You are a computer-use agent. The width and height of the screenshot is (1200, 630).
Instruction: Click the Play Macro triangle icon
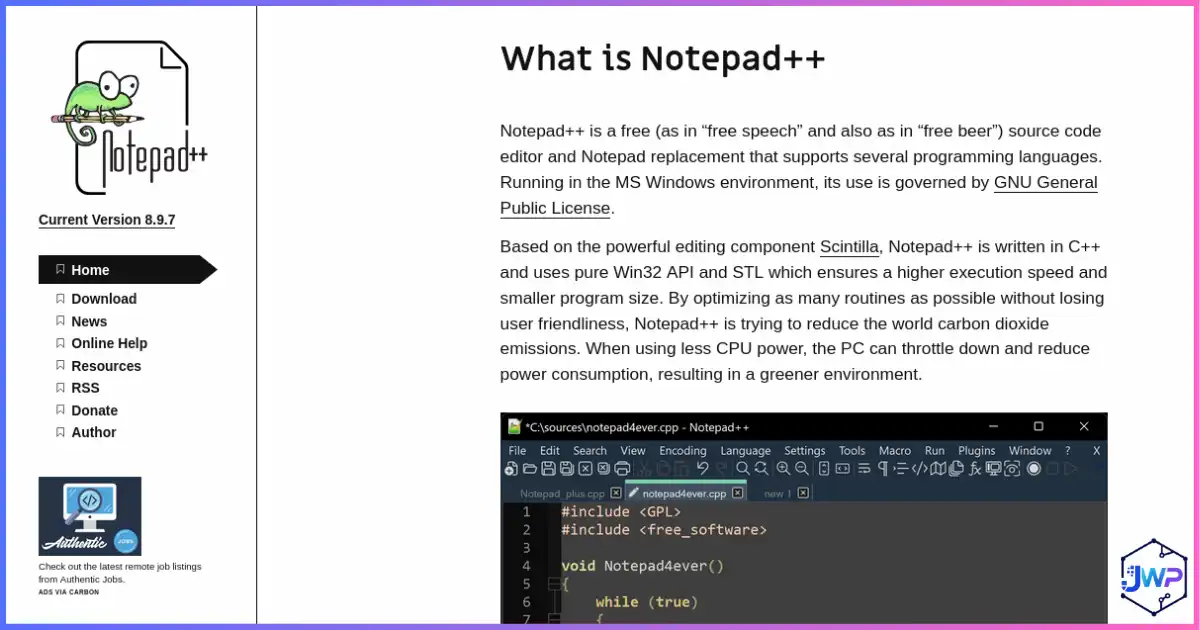click(x=1071, y=468)
